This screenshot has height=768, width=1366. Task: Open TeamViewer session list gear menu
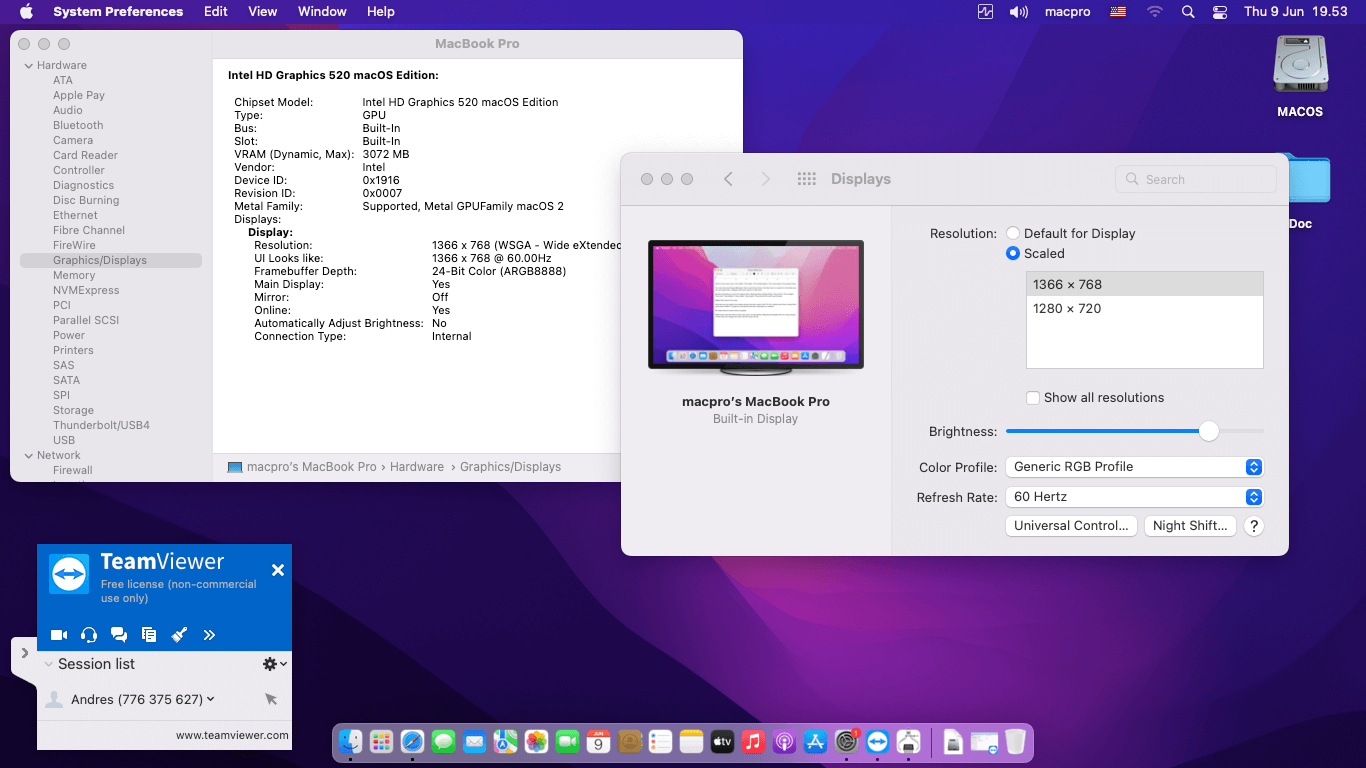coord(275,664)
